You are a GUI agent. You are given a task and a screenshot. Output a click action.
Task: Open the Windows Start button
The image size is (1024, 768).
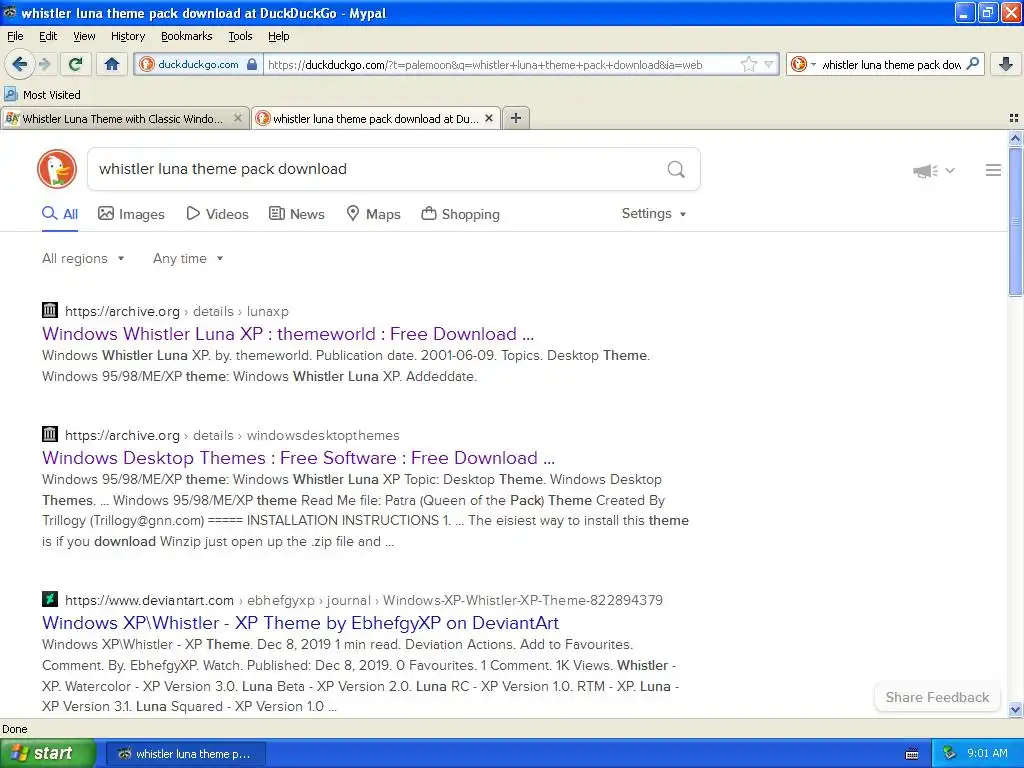[x=47, y=753]
